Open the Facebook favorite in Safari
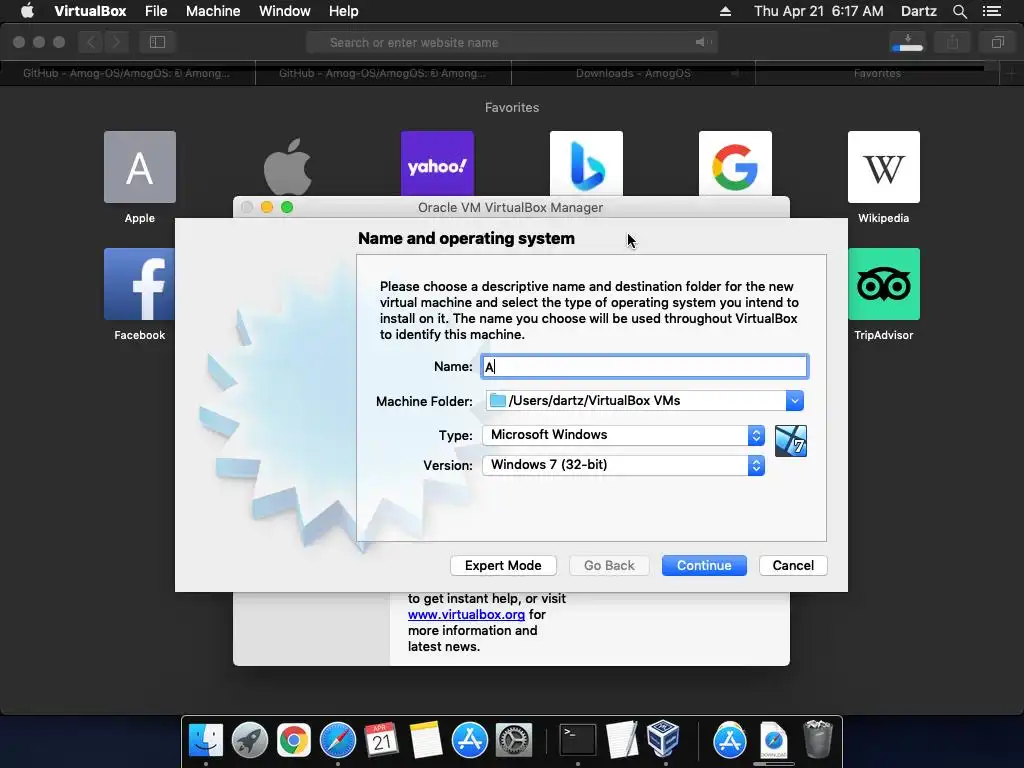 (x=139, y=283)
